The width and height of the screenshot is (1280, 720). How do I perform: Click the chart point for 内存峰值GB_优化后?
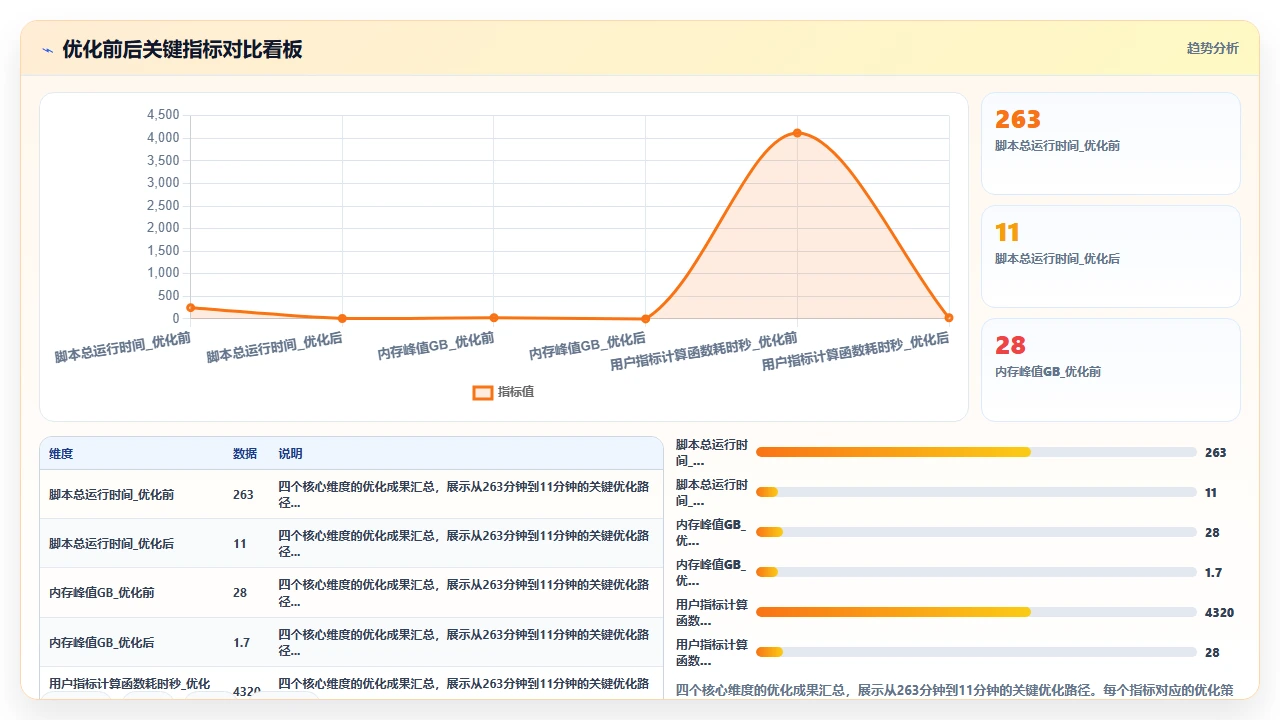click(x=645, y=319)
